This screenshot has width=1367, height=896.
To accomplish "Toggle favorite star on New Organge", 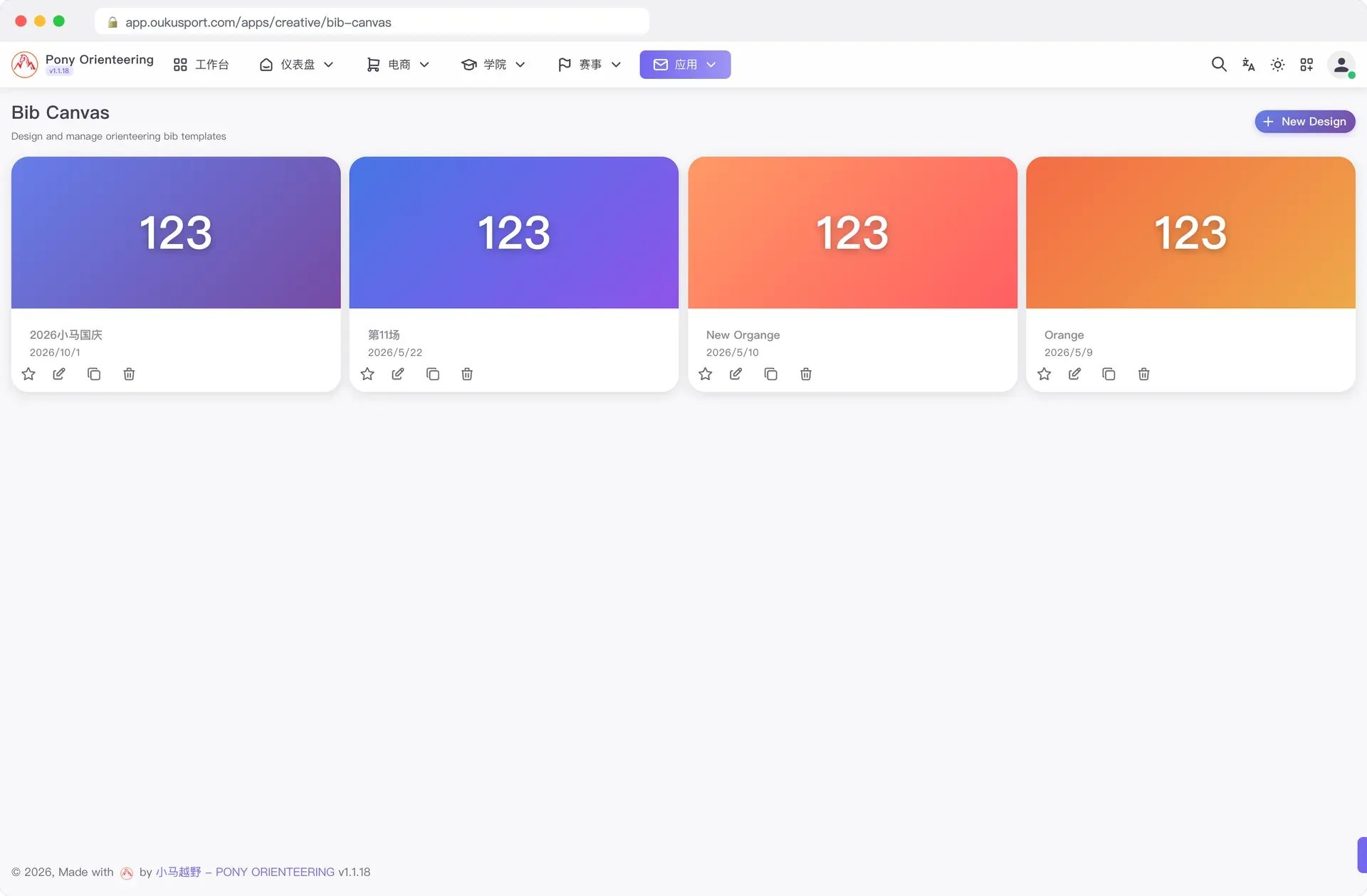I will pos(706,374).
